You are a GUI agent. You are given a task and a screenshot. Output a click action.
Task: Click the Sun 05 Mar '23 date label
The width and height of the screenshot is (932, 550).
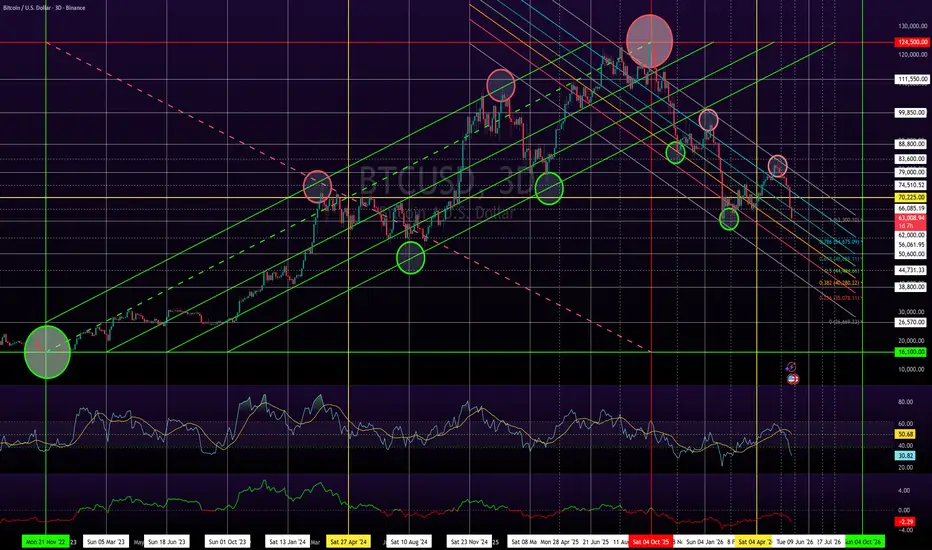[x=106, y=542]
